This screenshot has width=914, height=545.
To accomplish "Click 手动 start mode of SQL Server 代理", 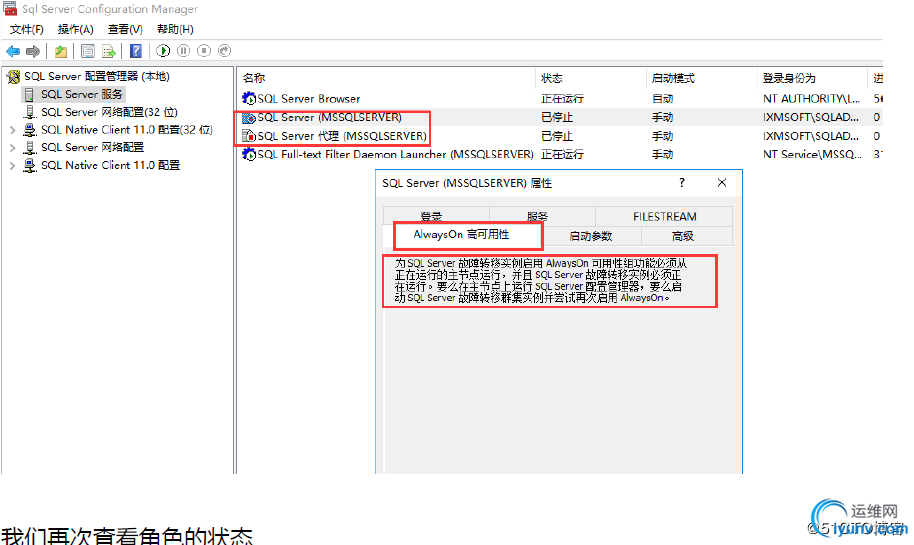I will (x=663, y=136).
